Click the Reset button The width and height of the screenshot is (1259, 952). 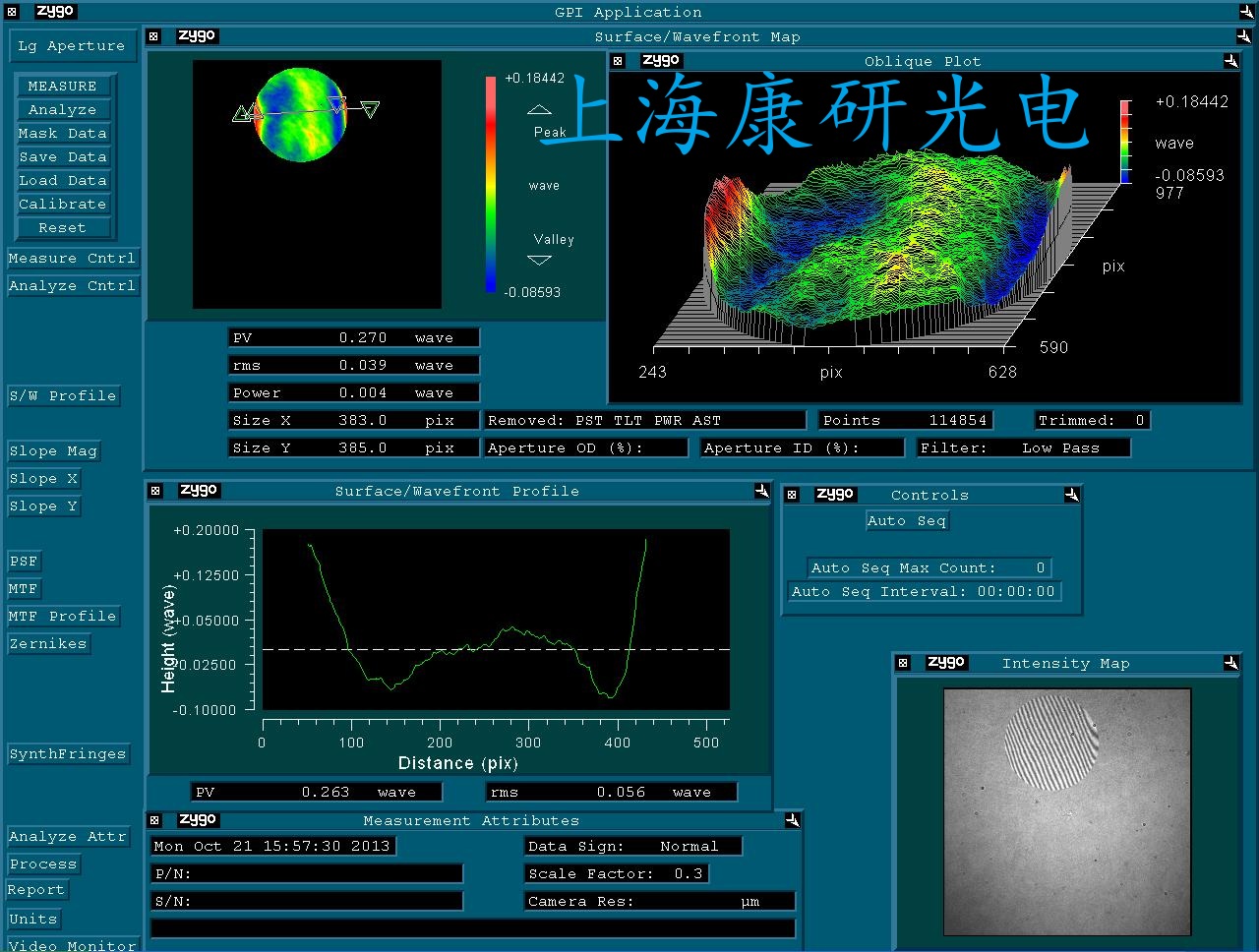pos(63,227)
